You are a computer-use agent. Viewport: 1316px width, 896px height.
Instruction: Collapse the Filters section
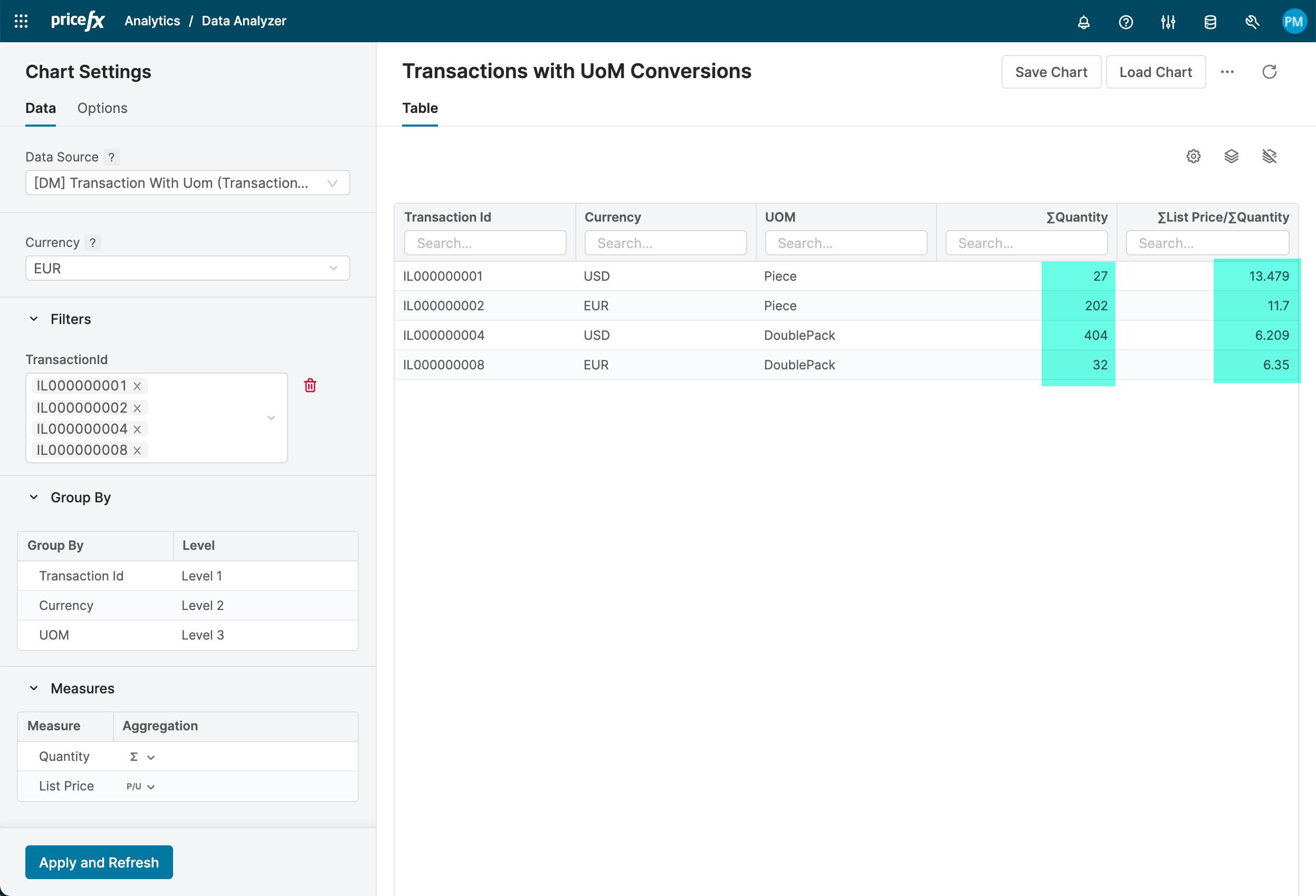point(34,319)
